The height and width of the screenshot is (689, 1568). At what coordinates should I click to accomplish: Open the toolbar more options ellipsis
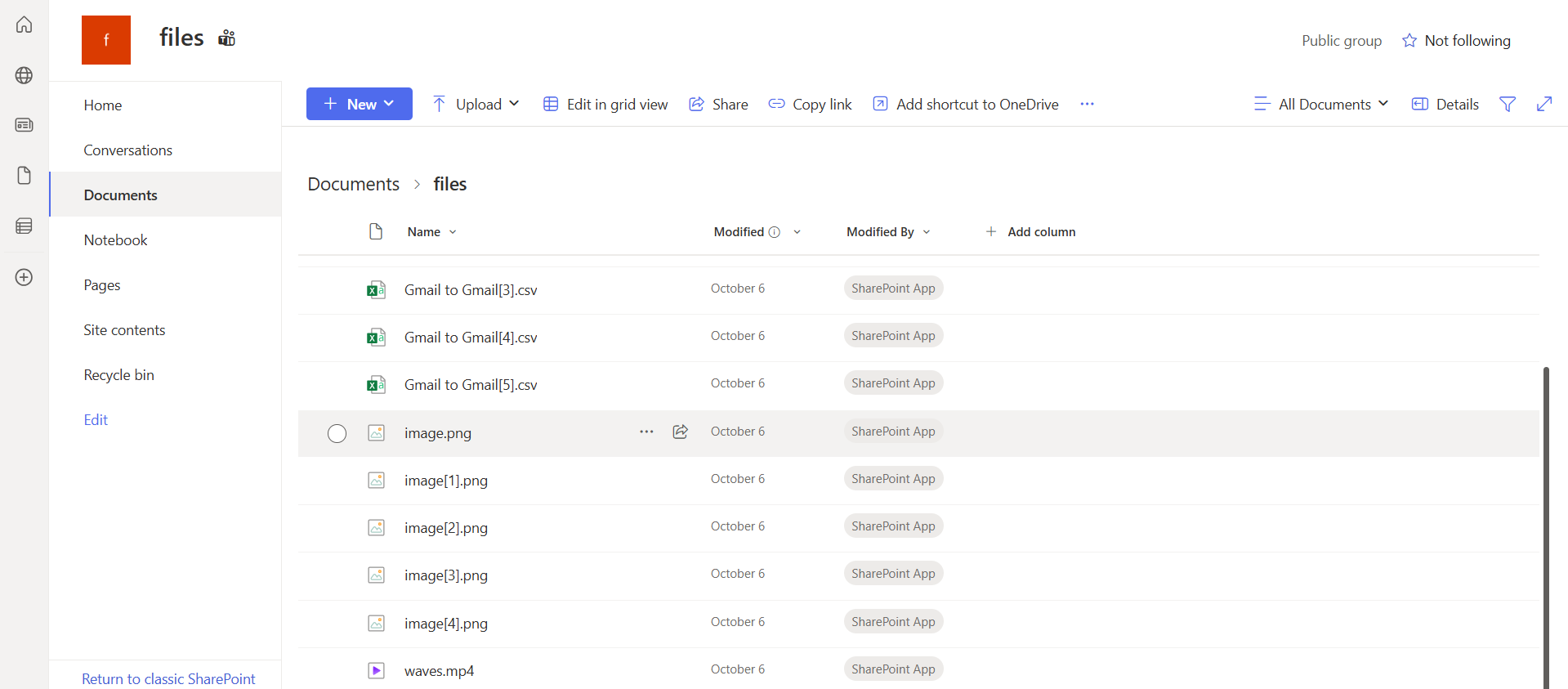(1087, 104)
